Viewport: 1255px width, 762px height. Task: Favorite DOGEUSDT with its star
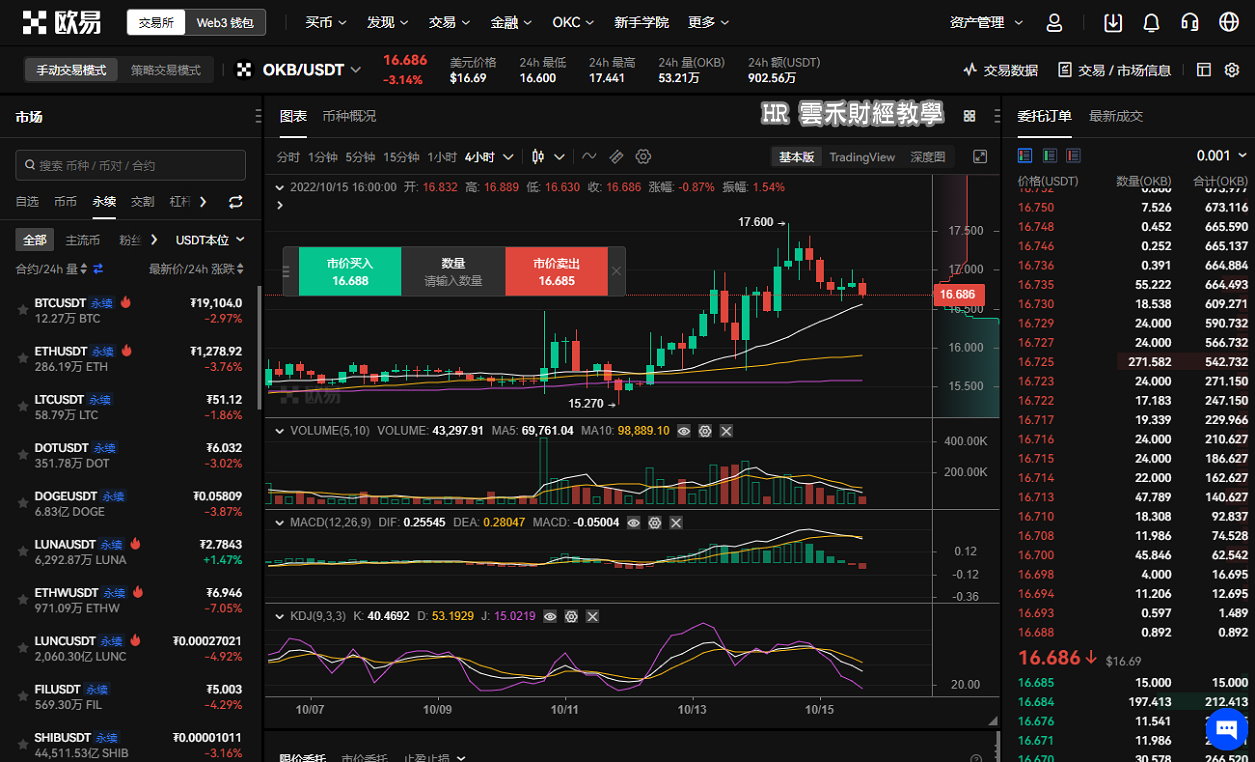23,504
